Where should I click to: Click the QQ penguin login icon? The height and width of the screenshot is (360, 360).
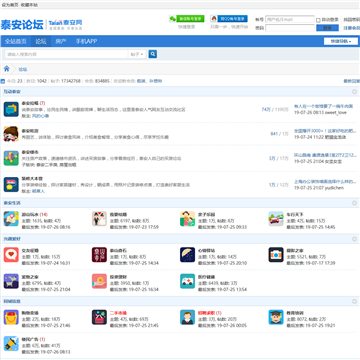point(214,18)
